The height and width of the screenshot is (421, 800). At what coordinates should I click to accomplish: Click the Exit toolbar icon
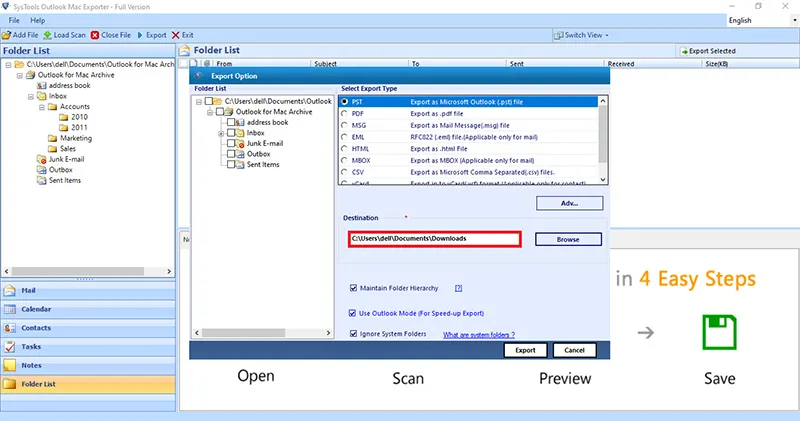point(176,35)
